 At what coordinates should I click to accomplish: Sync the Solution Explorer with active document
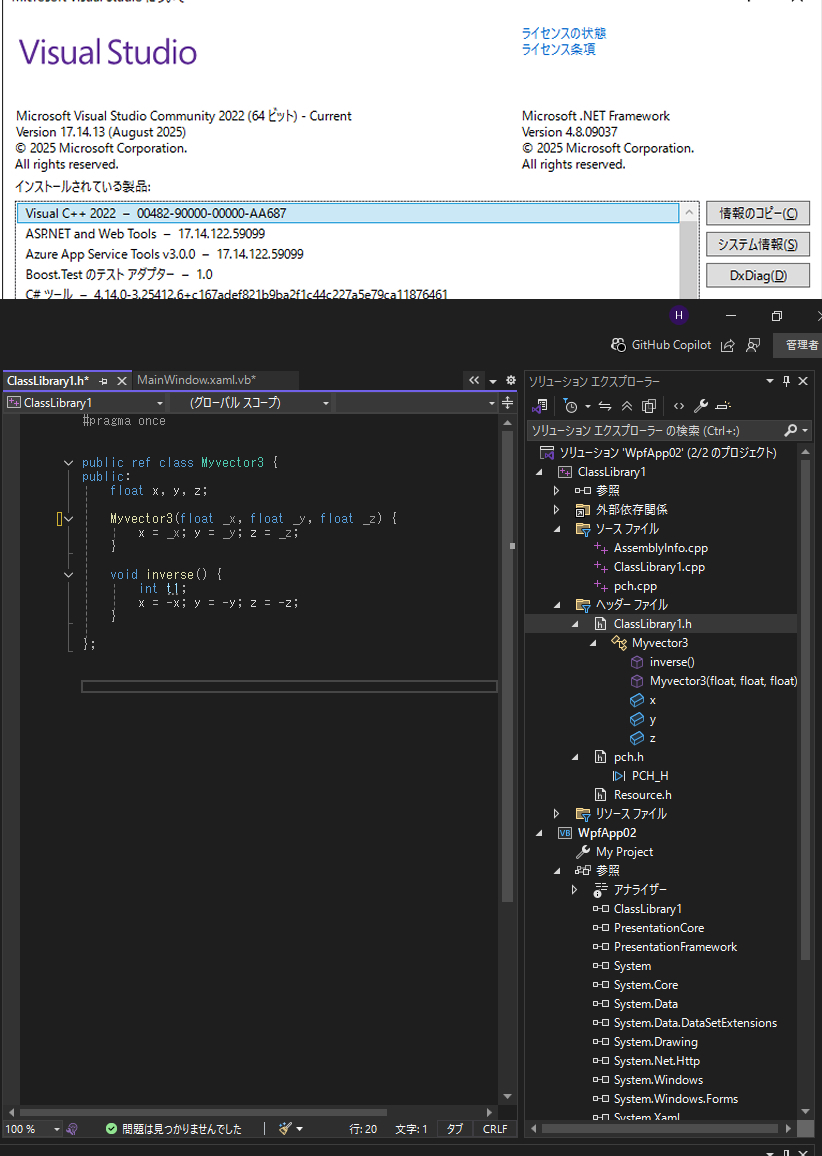coord(606,405)
